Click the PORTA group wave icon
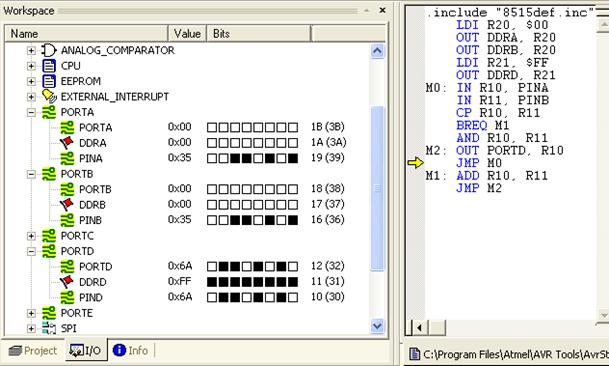 point(49,112)
